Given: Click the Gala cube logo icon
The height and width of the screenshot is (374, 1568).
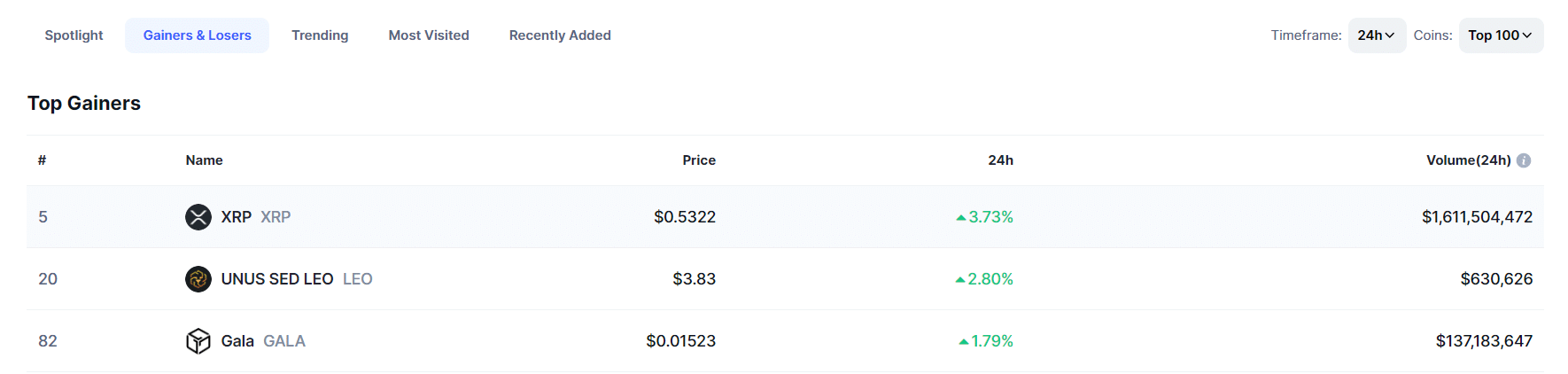Looking at the screenshot, I should [198, 341].
